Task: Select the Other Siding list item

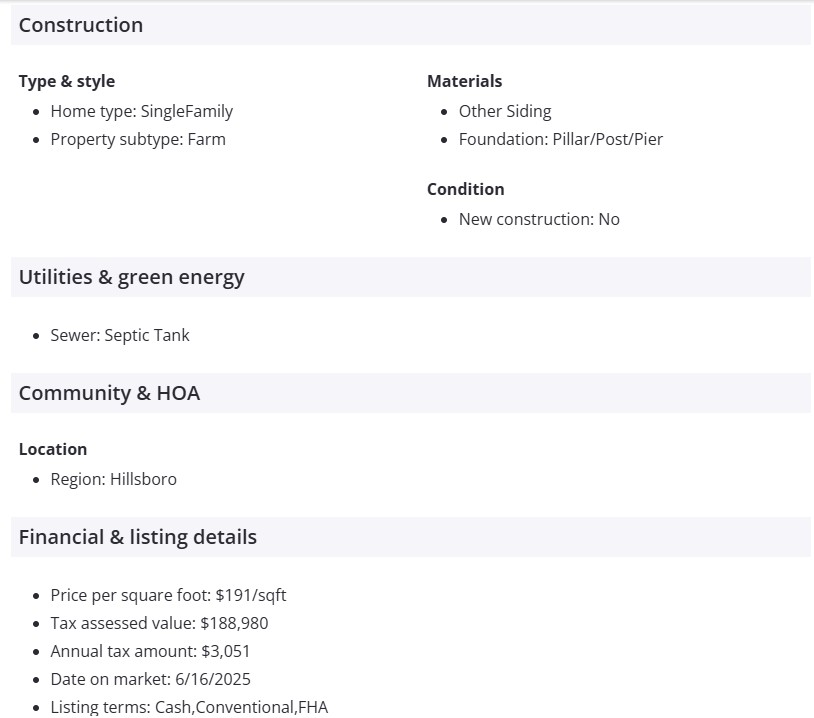Action: (x=505, y=111)
